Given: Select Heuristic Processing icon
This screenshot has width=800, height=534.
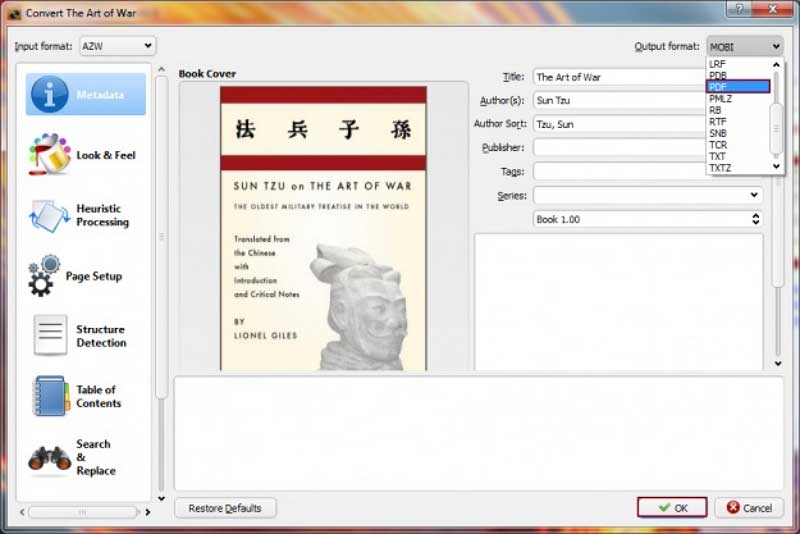Looking at the screenshot, I should (49, 216).
